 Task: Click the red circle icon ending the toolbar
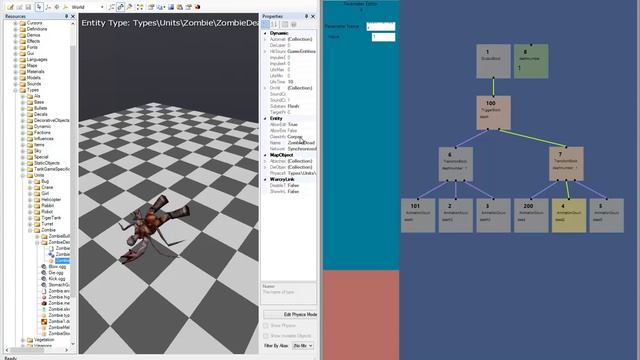[x=198, y=7]
